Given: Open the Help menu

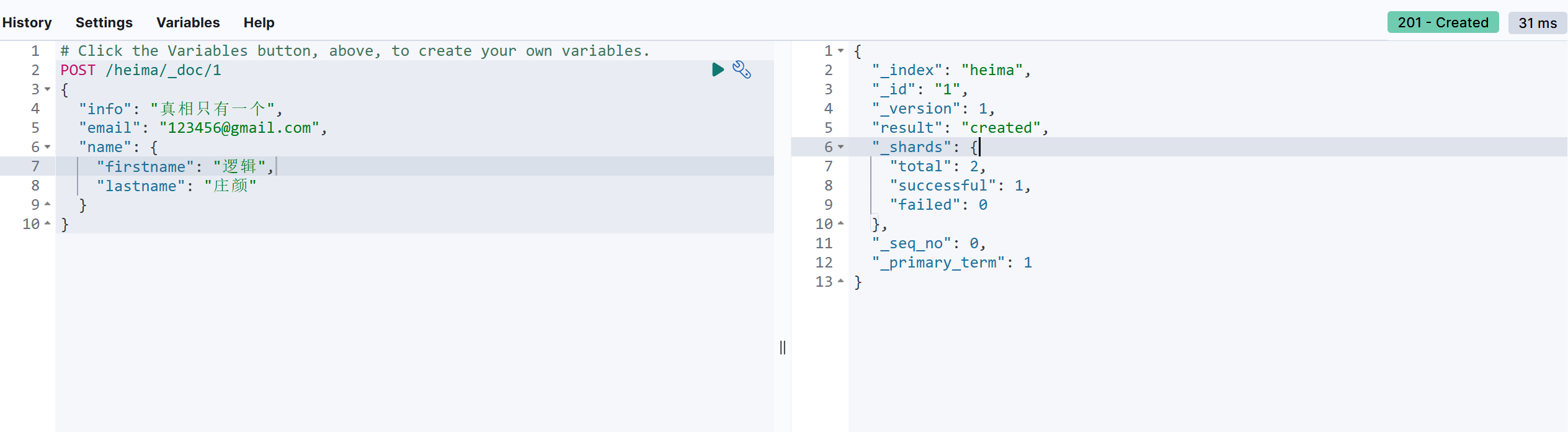Looking at the screenshot, I should point(259,23).
